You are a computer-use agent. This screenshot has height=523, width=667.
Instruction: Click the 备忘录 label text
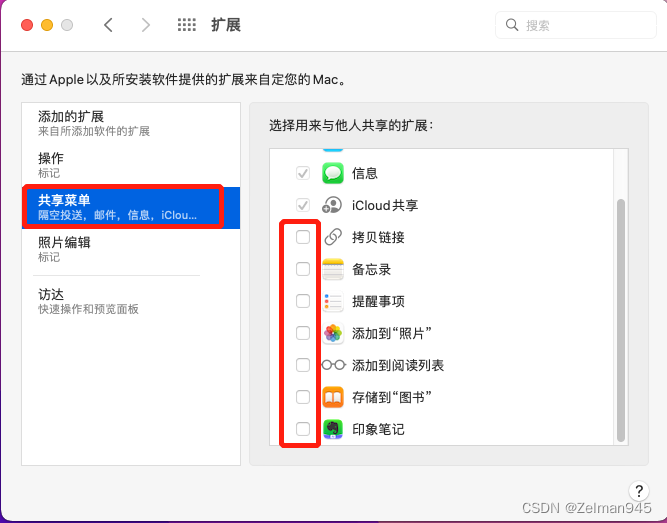point(371,269)
